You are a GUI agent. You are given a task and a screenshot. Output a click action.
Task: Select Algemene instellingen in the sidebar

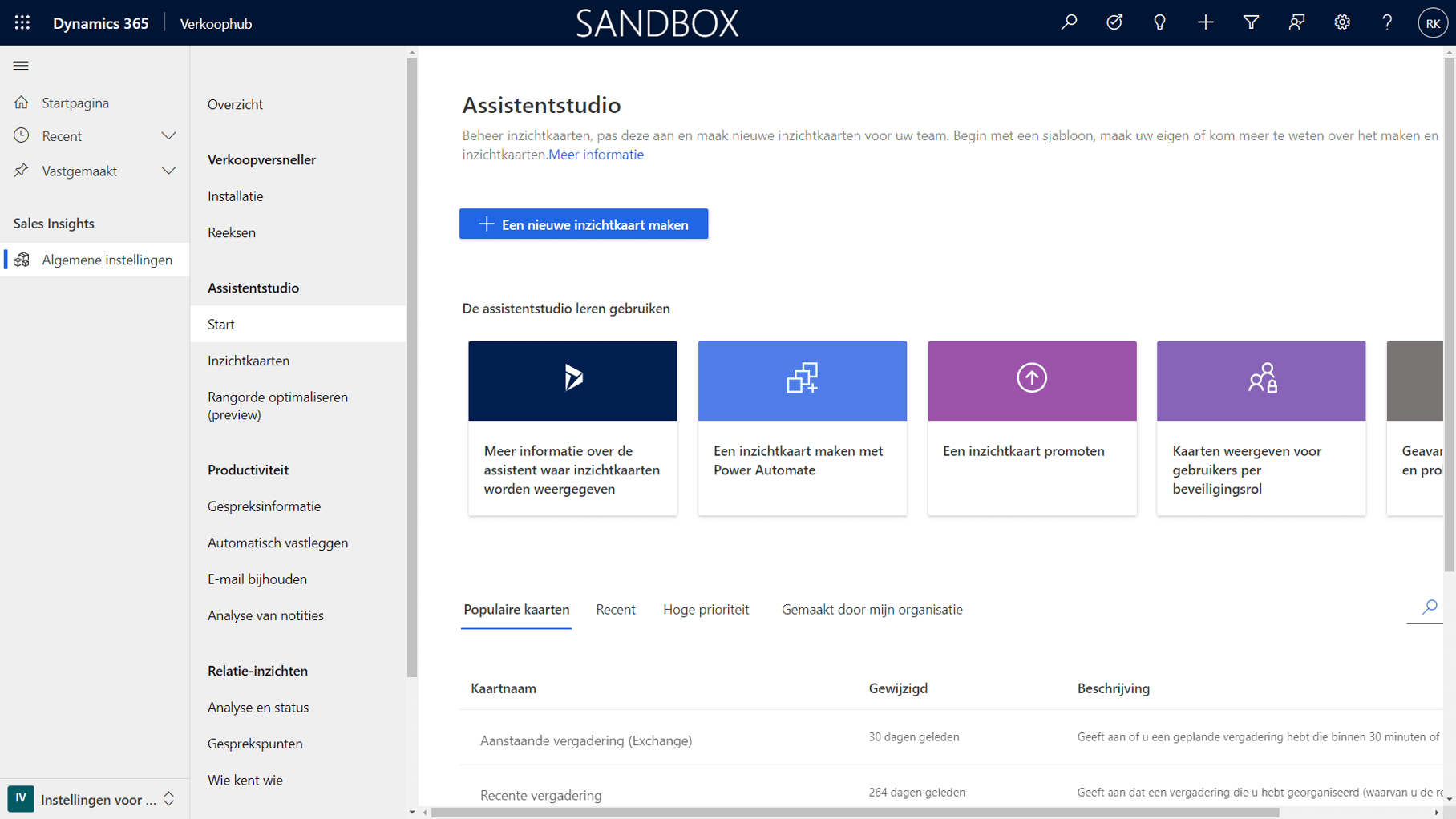pyautogui.click(x=95, y=260)
